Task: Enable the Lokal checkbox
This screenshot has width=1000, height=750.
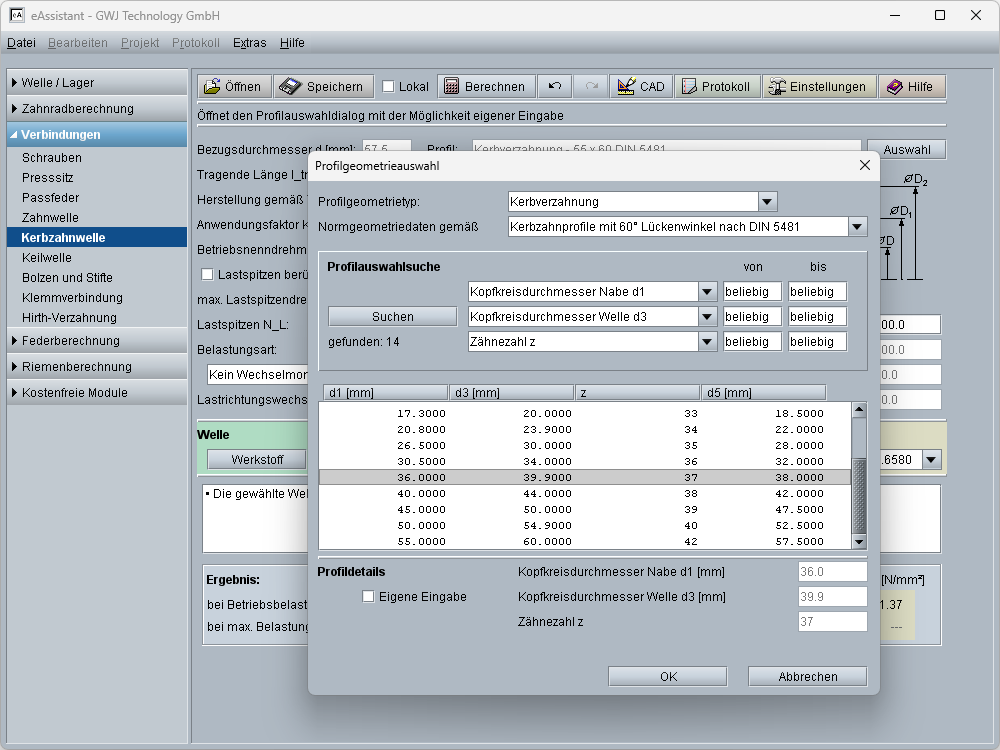Action: pos(389,87)
